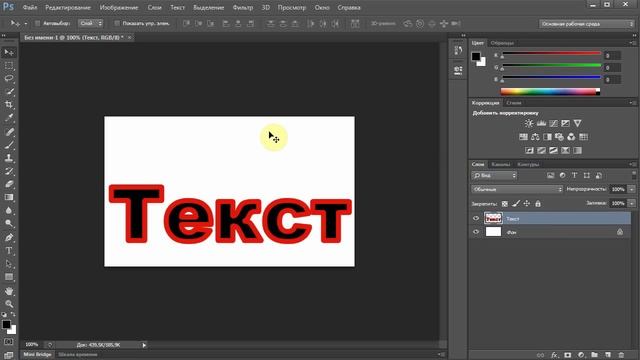This screenshot has height=360, width=640.
Task: Select the Dodge tool
Action: 9,223
